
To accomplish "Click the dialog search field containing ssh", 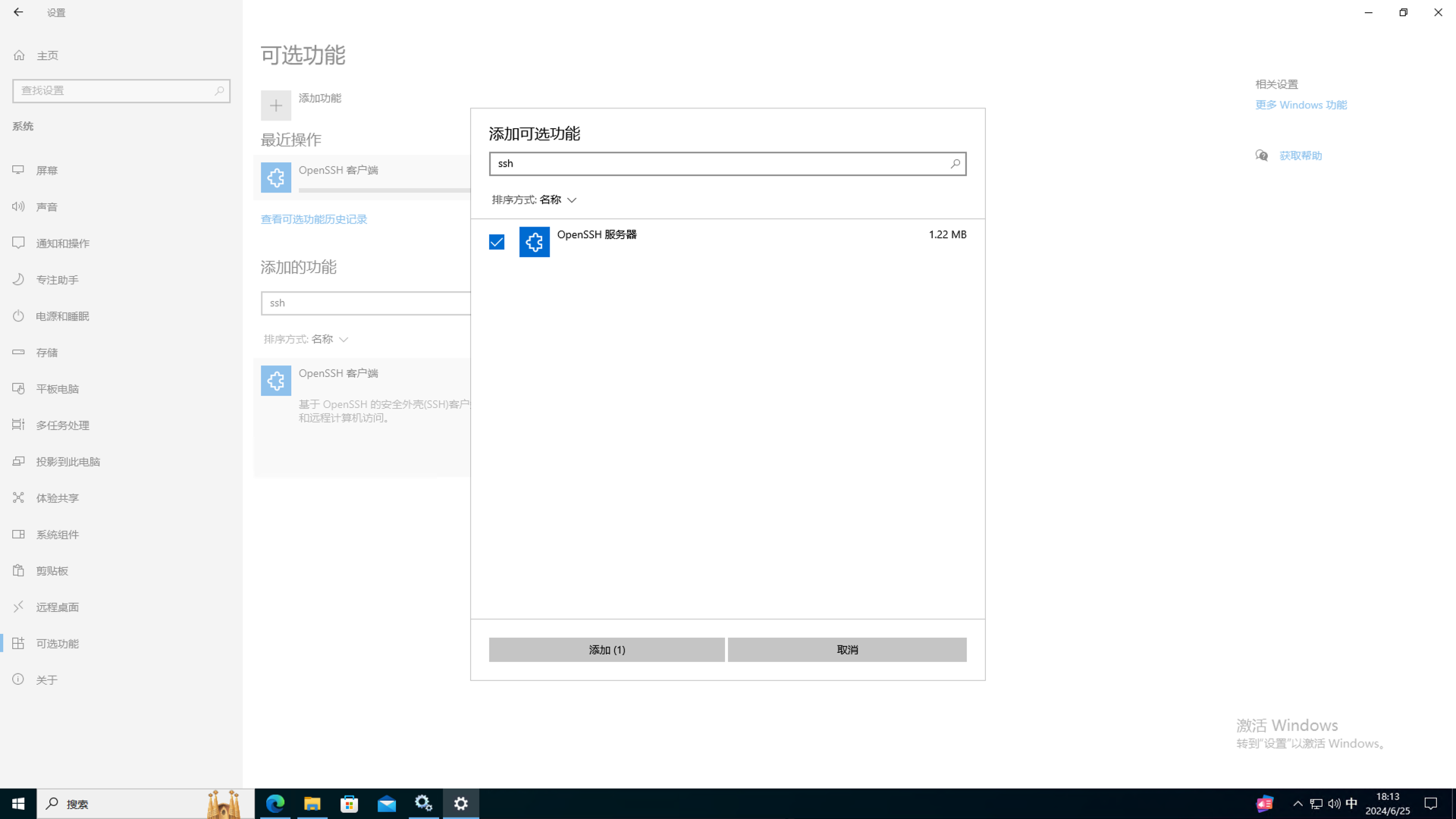I will (727, 164).
